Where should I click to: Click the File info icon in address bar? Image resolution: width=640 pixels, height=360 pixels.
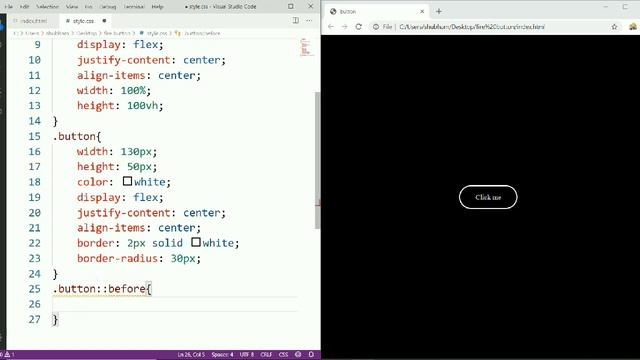376,27
